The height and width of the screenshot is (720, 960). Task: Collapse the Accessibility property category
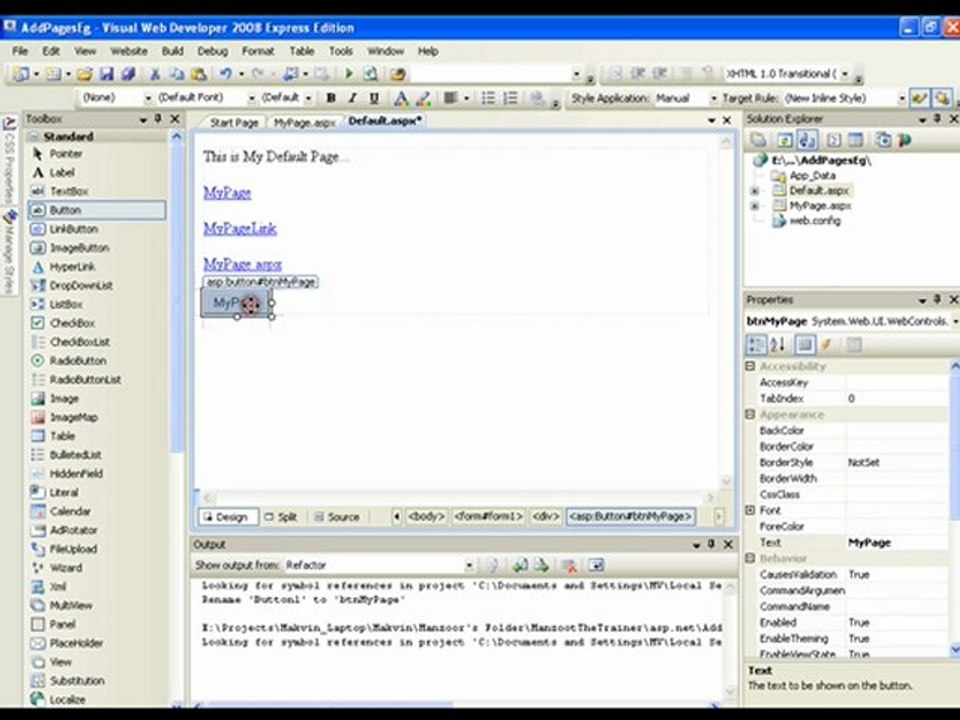tap(750, 366)
